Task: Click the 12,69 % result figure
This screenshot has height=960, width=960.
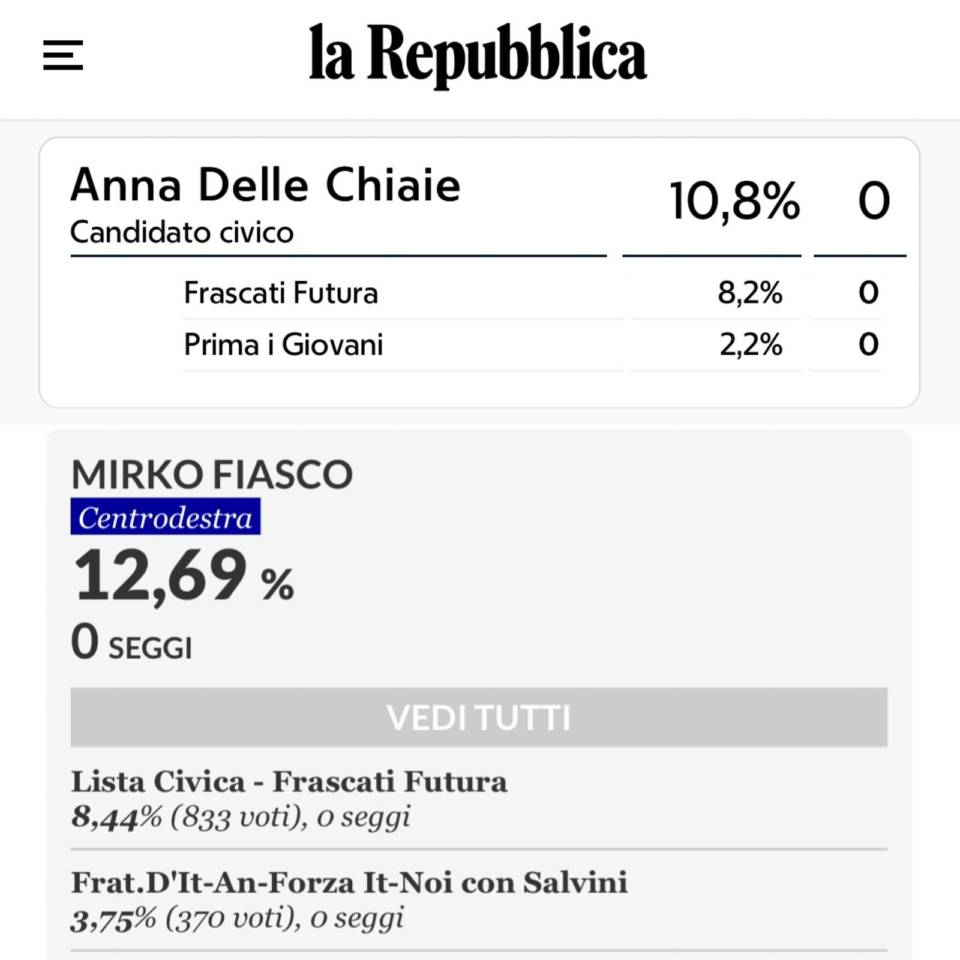Action: click(184, 577)
